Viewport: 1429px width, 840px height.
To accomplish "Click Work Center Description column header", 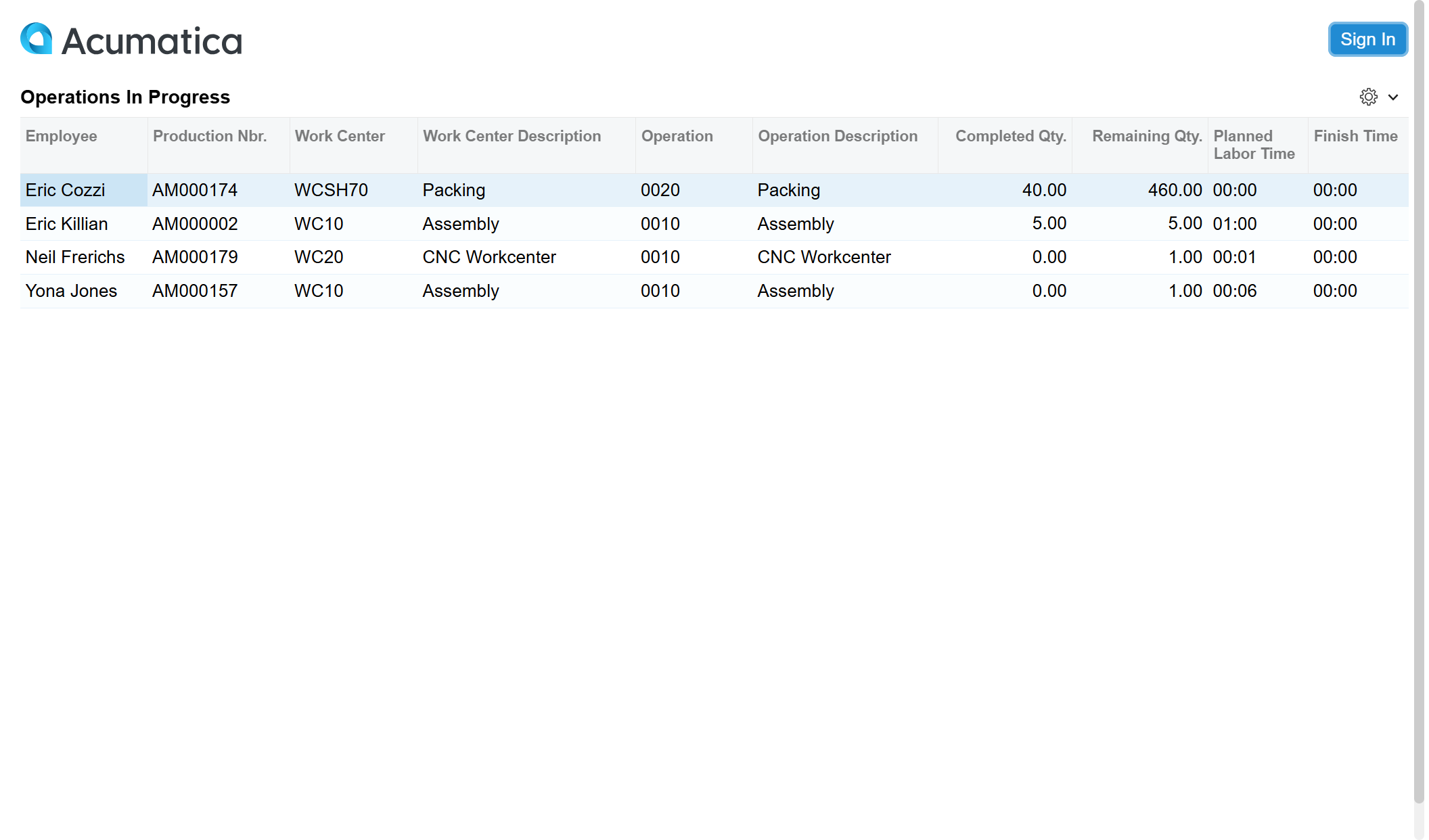I will click(512, 136).
